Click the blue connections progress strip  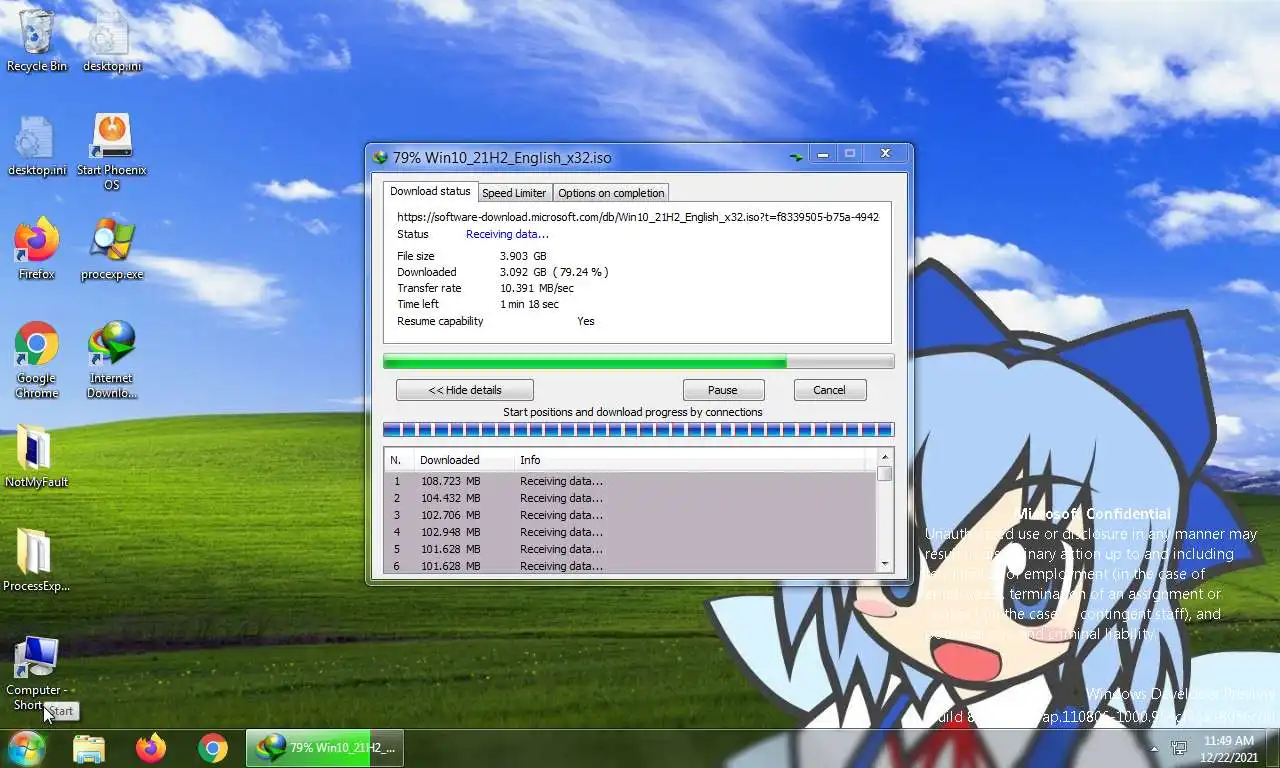pos(638,430)
